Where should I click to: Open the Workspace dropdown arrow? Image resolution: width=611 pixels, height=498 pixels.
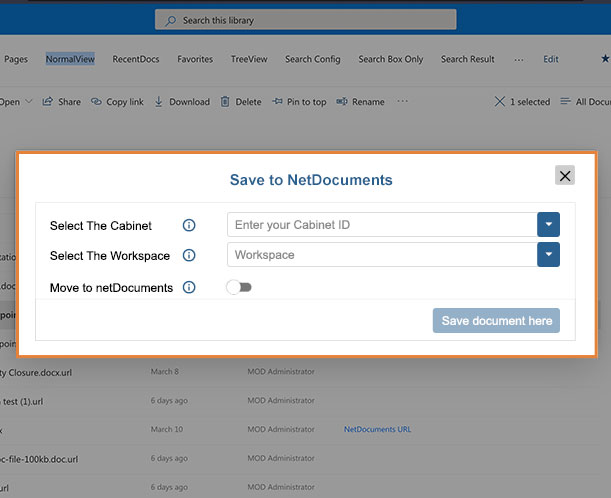tap(548, 254)
